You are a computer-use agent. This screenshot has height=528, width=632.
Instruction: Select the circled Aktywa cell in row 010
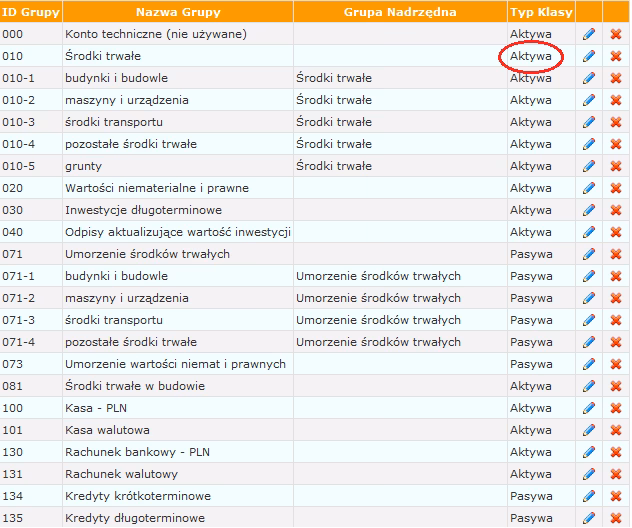[x=530, y=56]
